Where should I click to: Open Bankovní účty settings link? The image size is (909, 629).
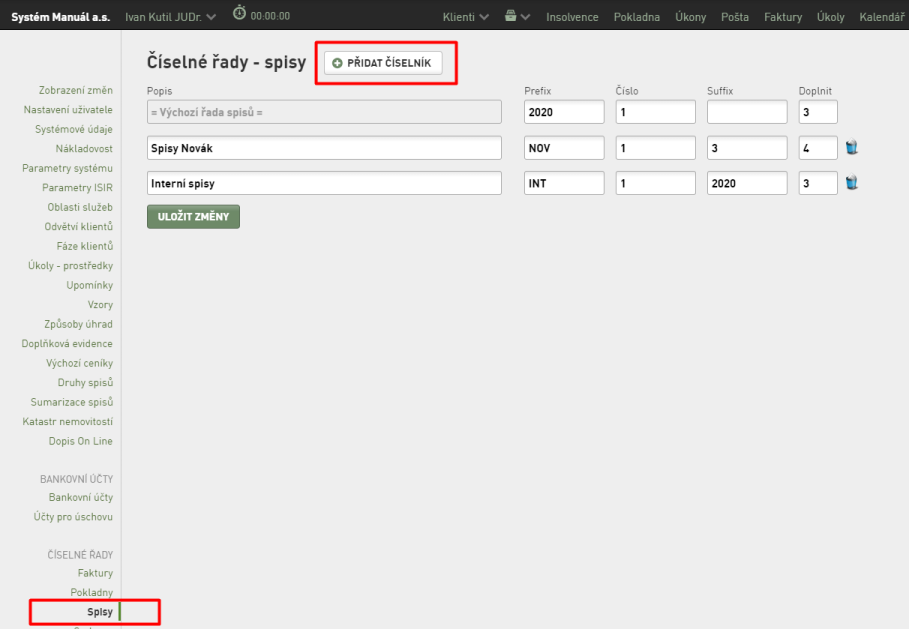81,497
